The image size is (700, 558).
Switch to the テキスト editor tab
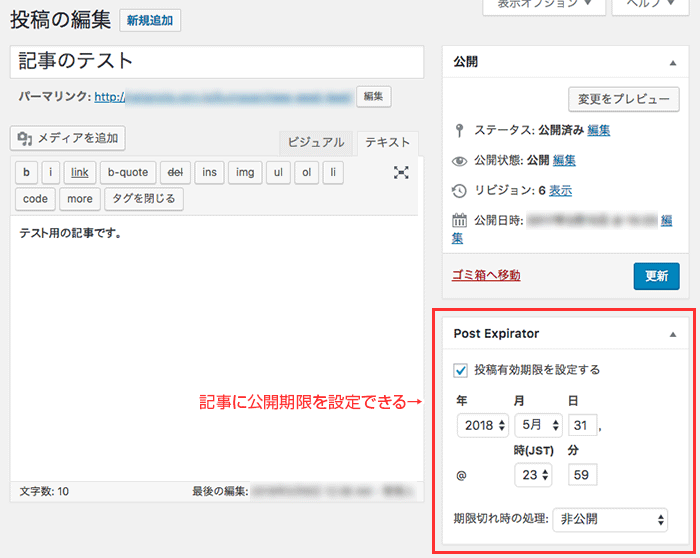[x=388, y=143]
